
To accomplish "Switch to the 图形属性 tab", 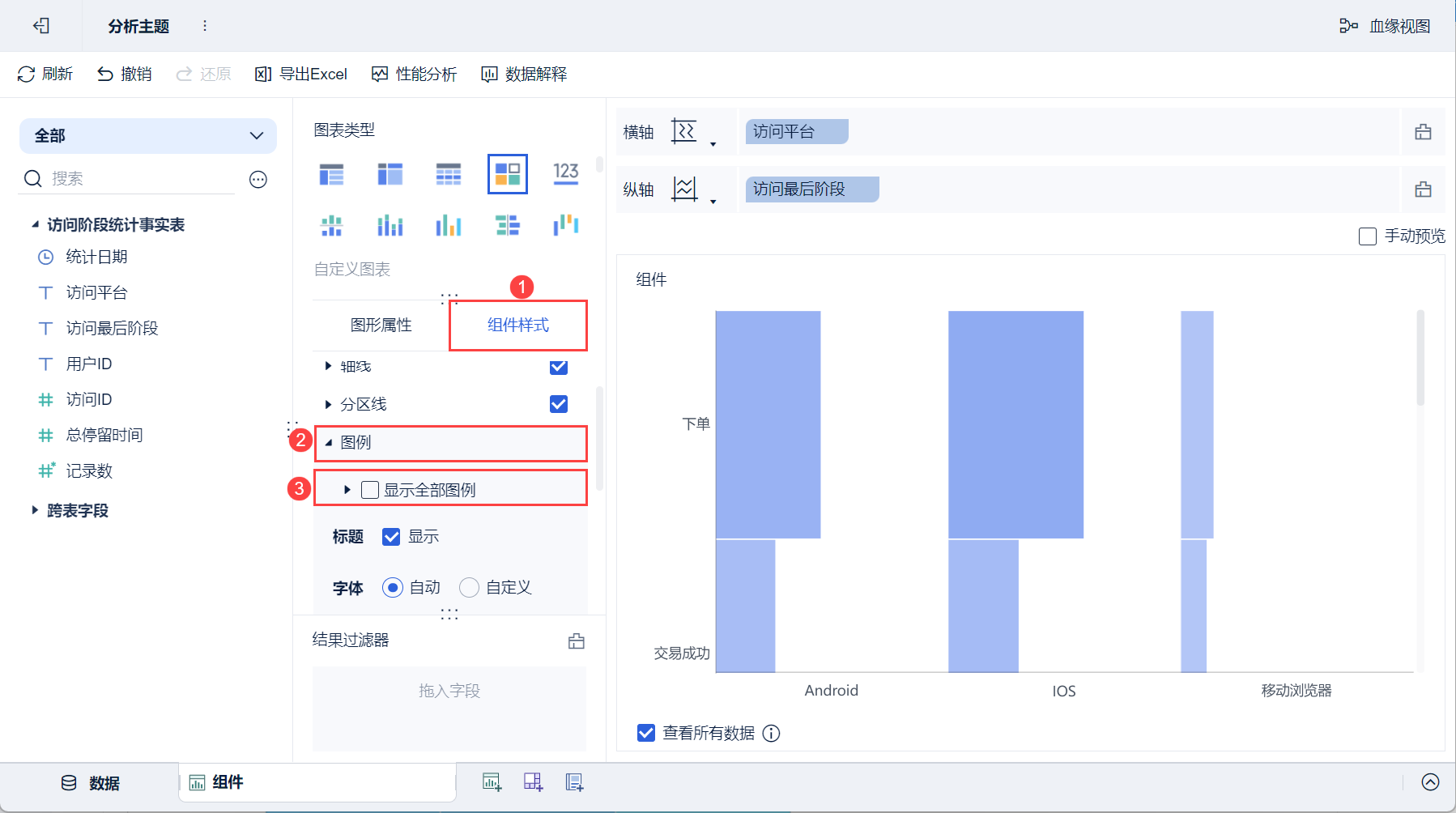I will tap(381, 326).
